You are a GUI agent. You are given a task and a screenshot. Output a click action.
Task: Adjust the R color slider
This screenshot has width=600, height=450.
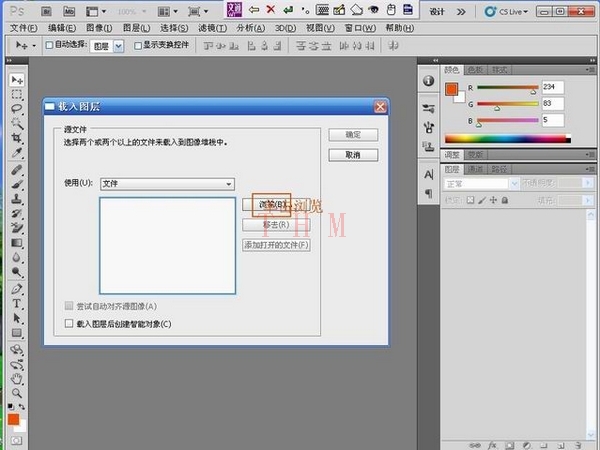[x=533, y=91]
